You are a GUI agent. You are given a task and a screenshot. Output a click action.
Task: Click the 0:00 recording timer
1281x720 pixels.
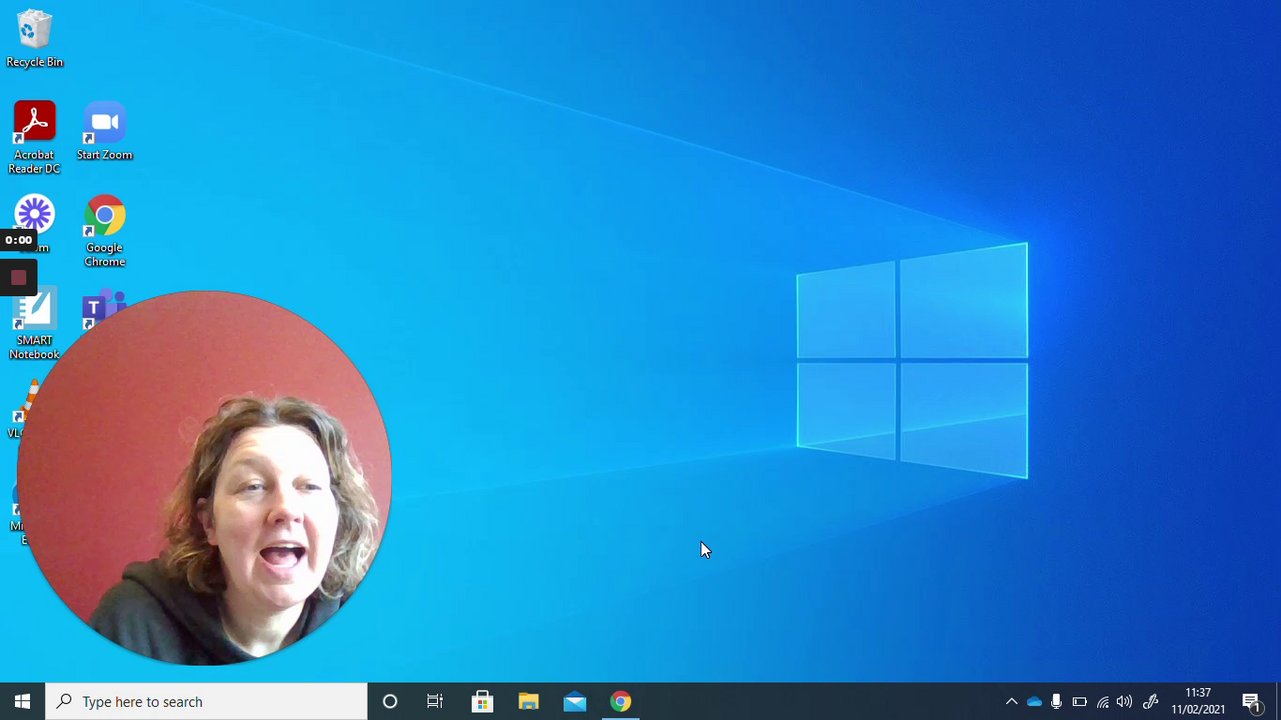[x=18, y=240]
